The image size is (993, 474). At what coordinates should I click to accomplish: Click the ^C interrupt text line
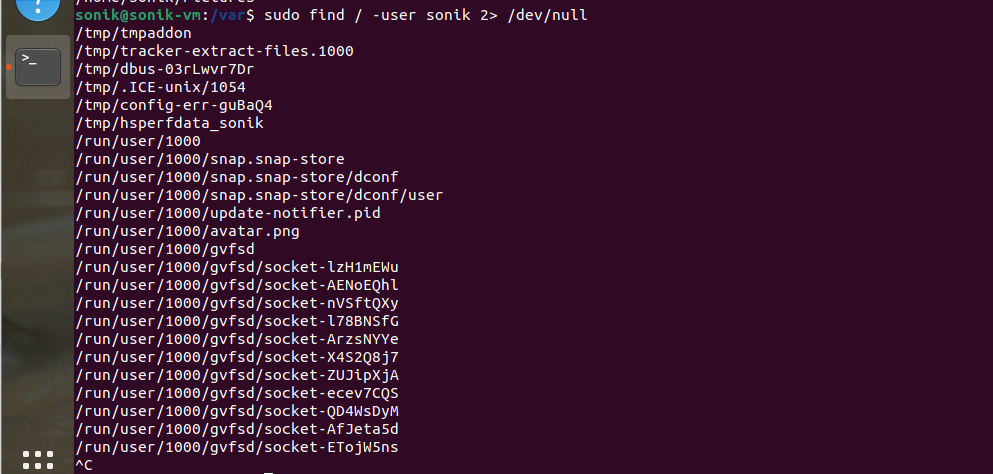coord(84,465)
